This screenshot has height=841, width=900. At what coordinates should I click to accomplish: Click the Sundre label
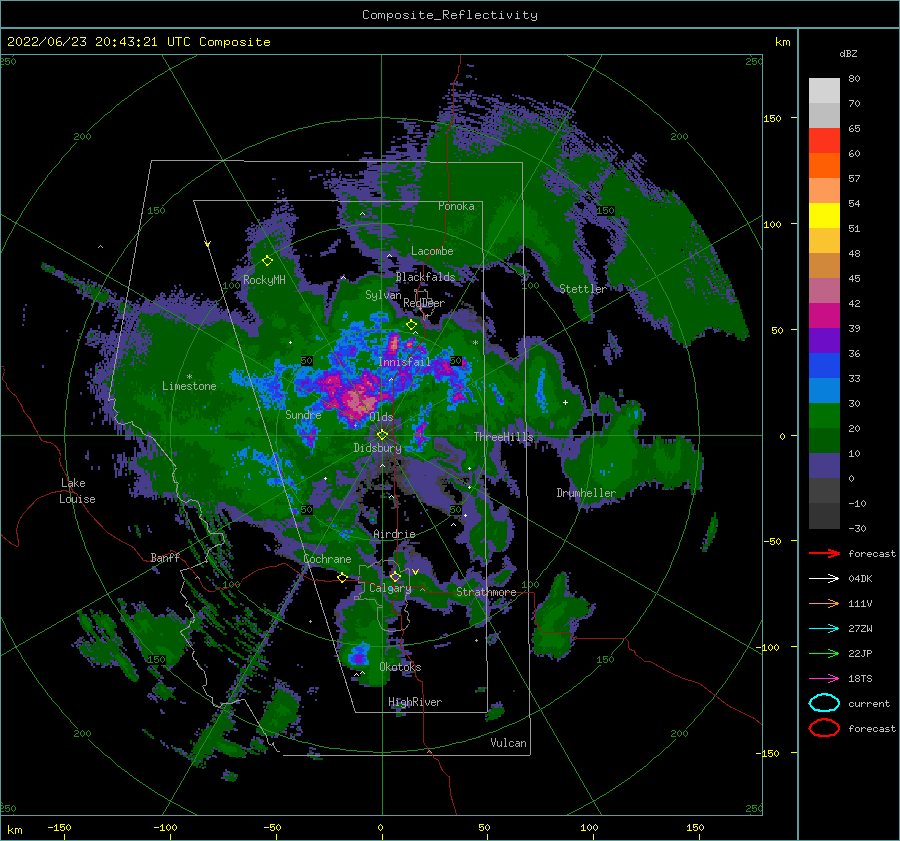click(303, 414)
